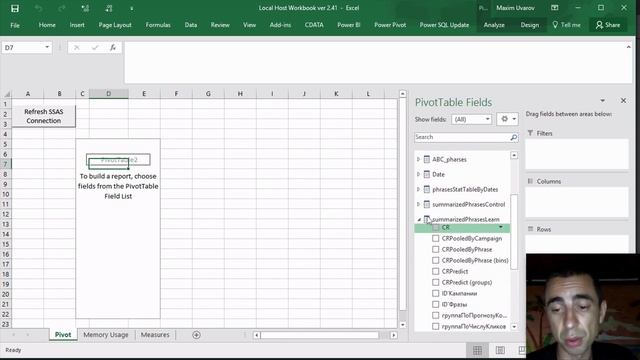Image resolution: width=640 pixels, height=360 pixels.
Task: Switch to the Memory Usage sheet
Action: 106,335
